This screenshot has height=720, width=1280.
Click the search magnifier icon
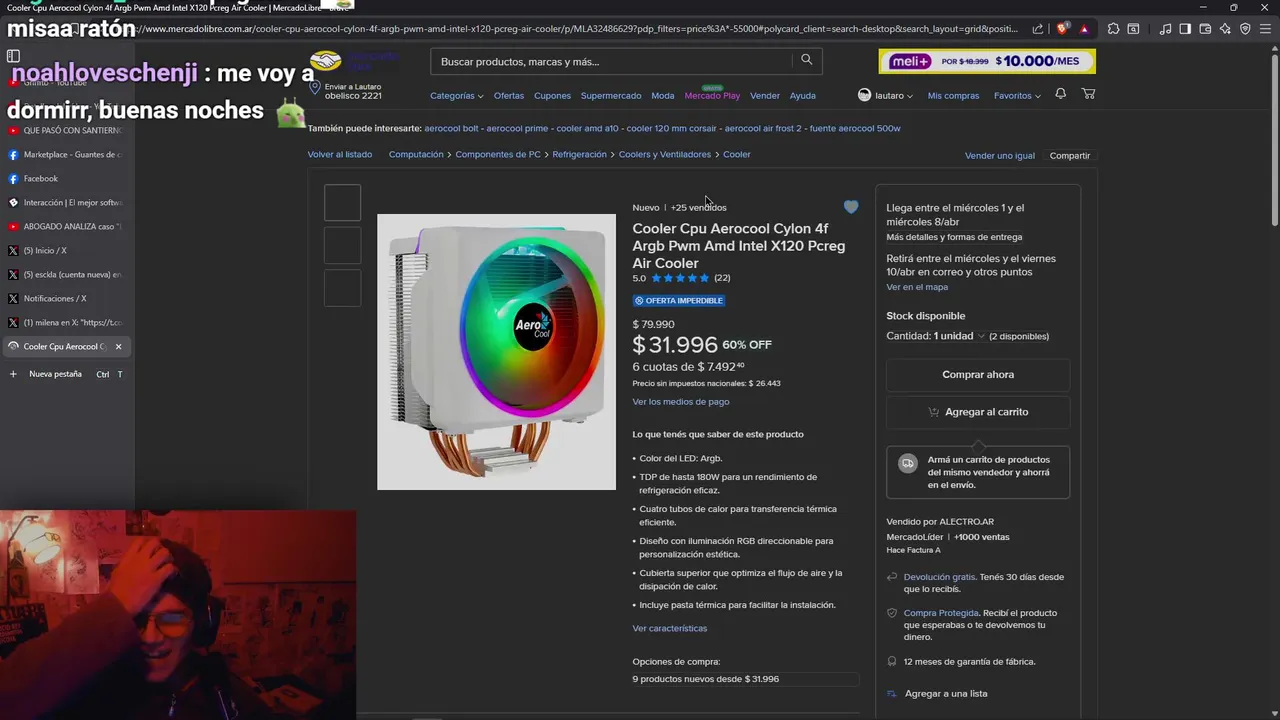tap(806, 60)
